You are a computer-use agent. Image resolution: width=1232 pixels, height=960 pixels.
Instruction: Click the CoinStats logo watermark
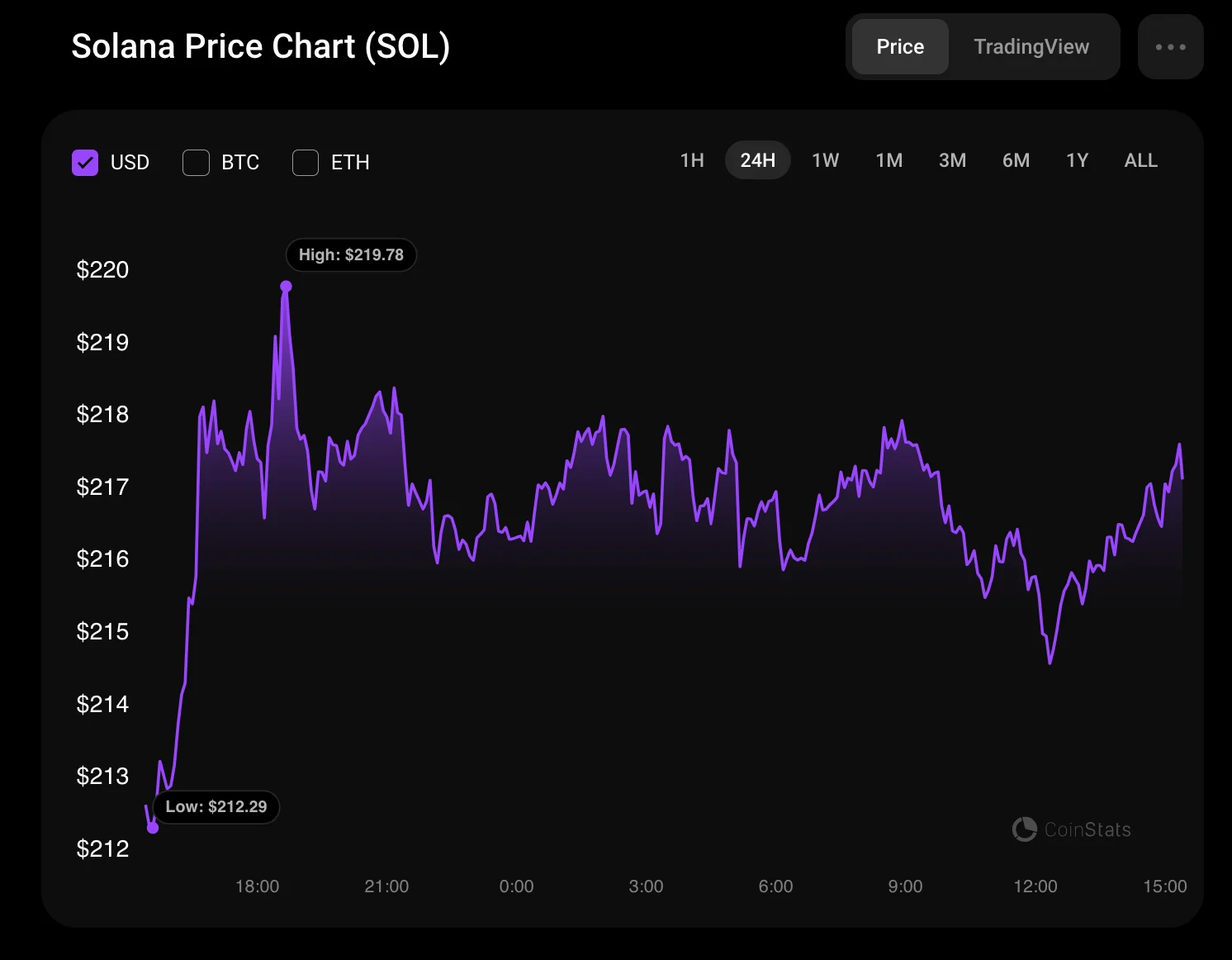pos(1071,829)
